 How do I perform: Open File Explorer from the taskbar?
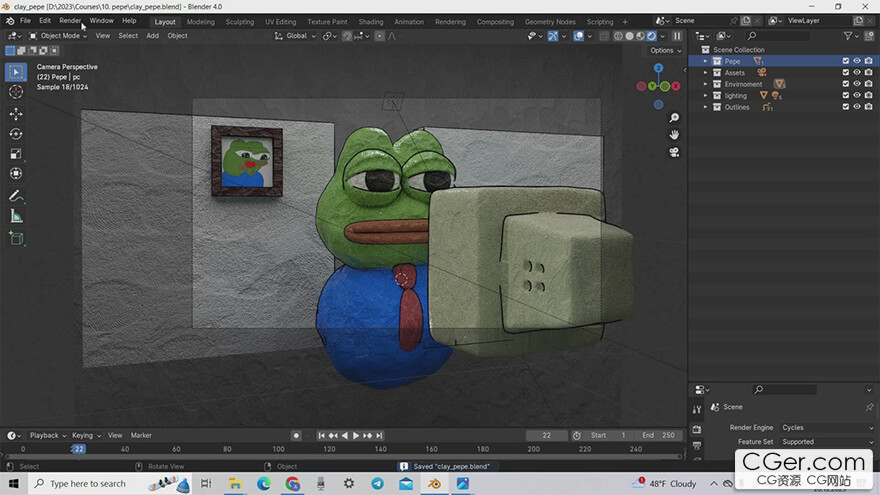click(235, 484)
